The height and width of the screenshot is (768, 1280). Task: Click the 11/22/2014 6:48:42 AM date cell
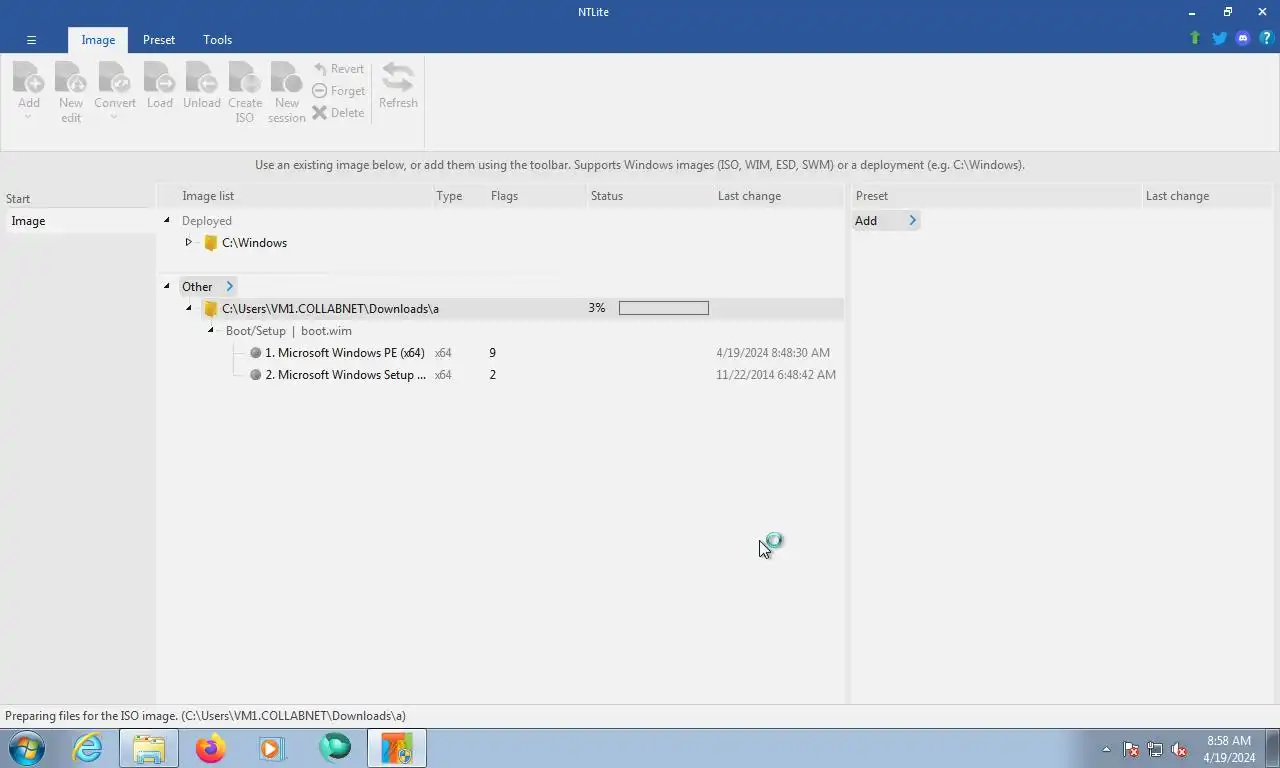tap(776, 375)
